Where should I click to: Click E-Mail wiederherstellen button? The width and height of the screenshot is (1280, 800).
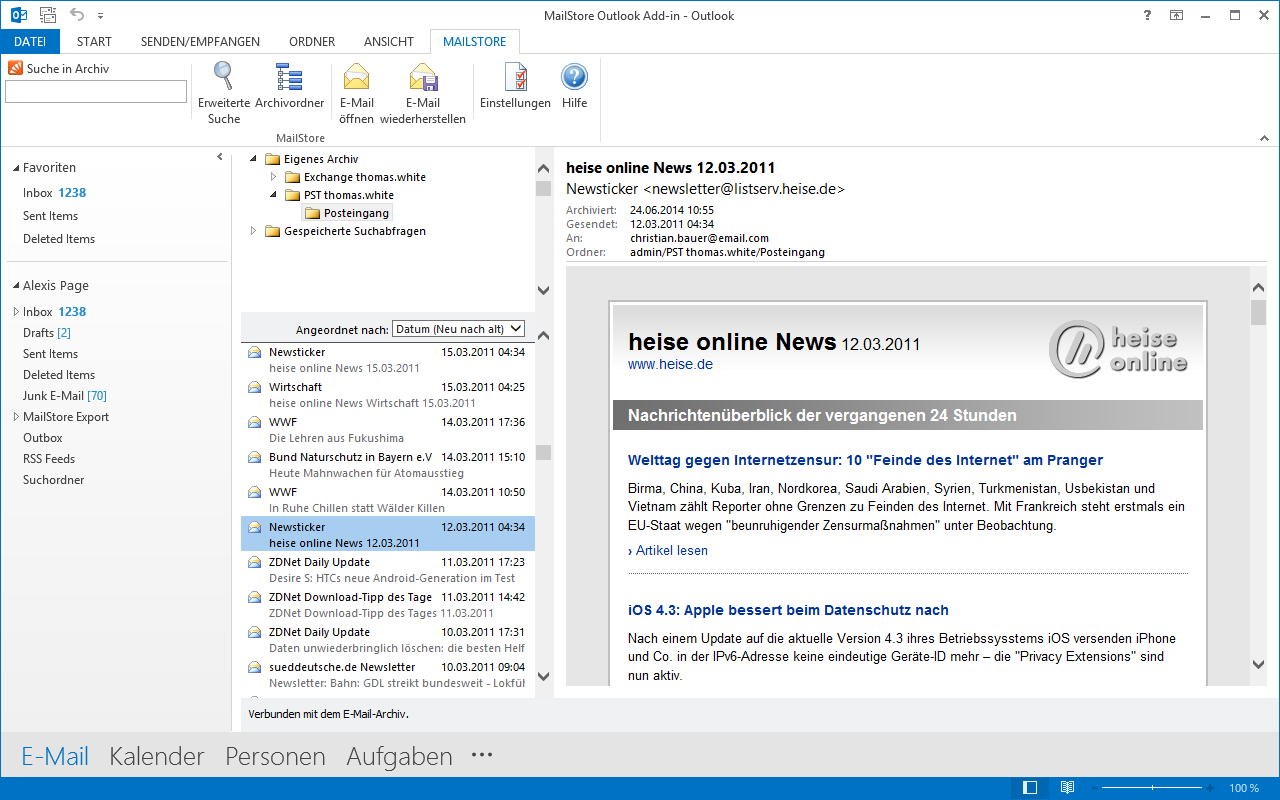(x=423, y=93)
